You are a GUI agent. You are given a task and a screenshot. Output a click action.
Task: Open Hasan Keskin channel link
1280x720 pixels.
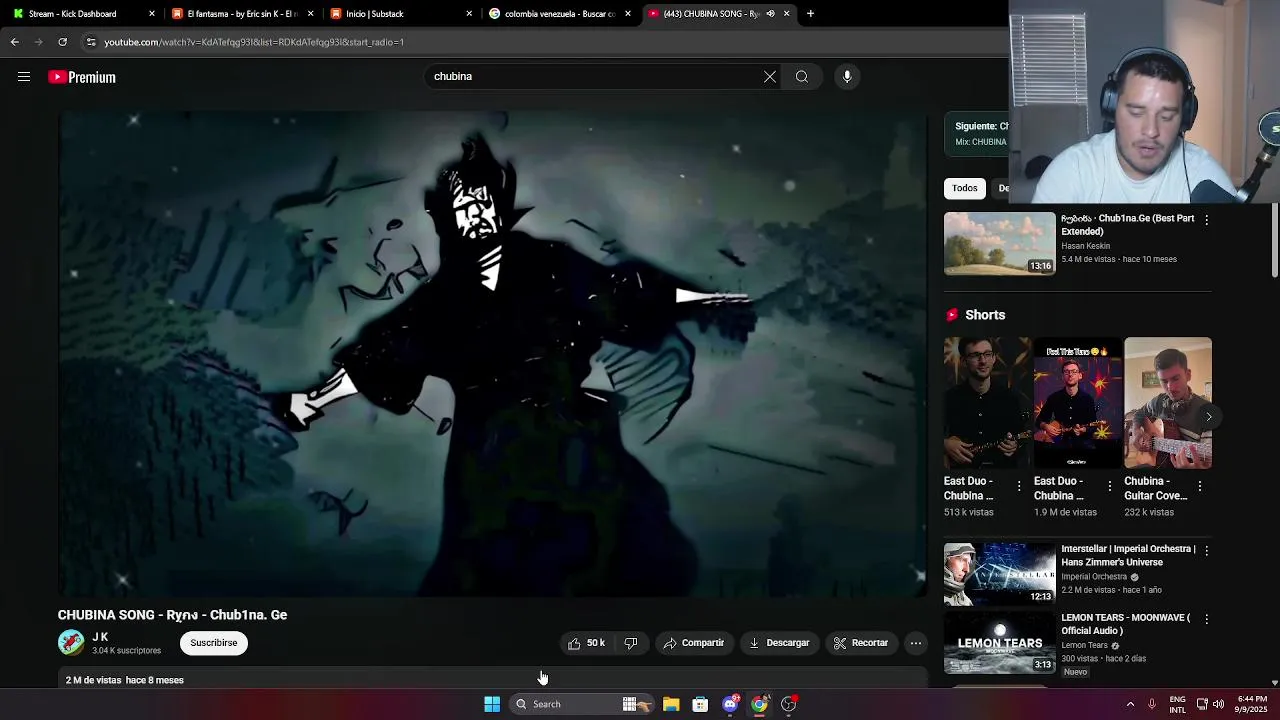(x=1086, y=246)
